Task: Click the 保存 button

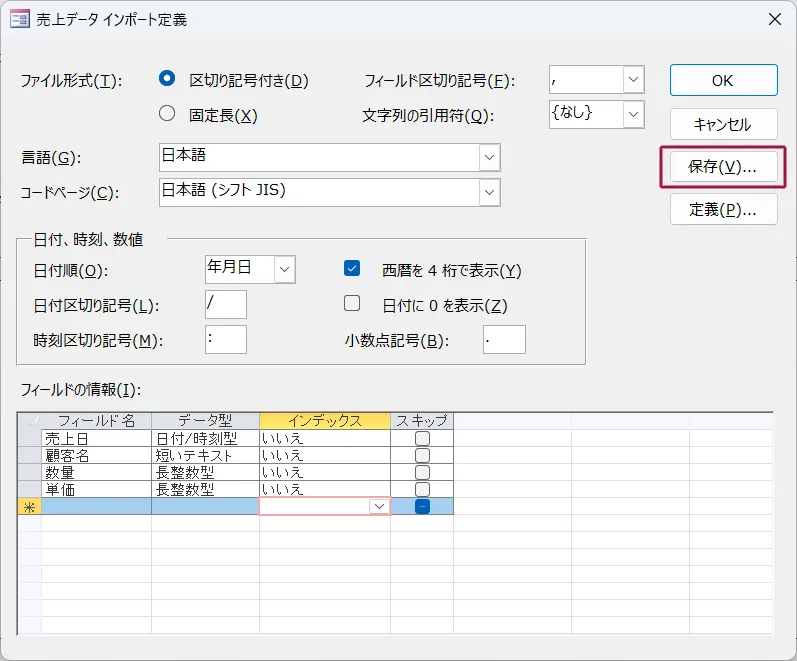Action: click(723, 167)
